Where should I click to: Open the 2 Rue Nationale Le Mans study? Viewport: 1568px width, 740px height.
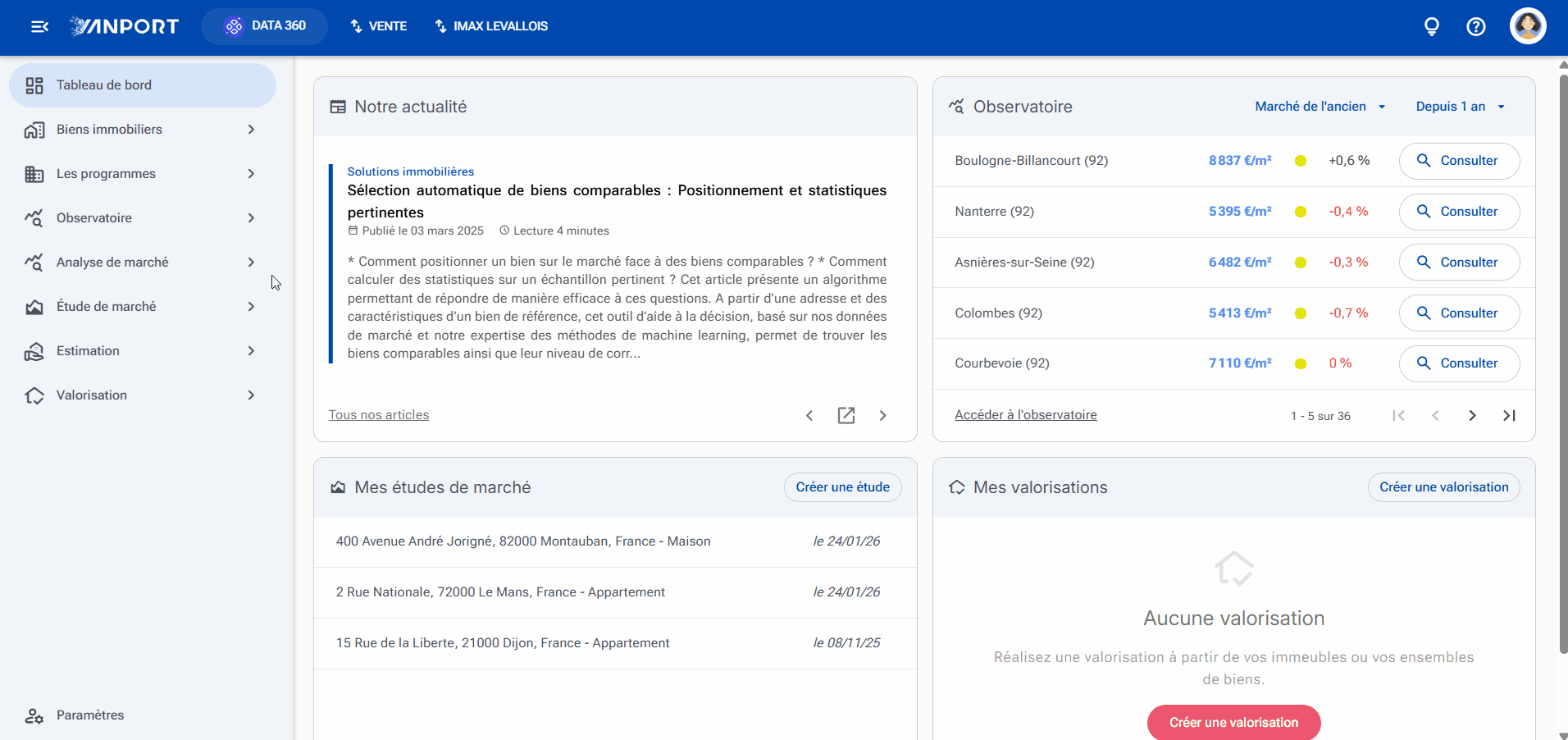pos(615,592)
